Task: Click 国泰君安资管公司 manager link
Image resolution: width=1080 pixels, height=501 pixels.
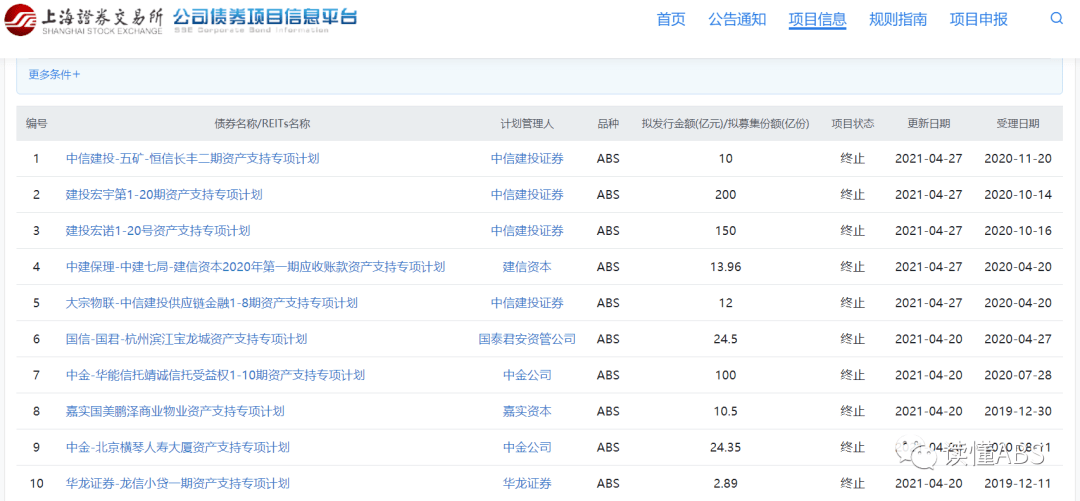Action: (527, 339)
